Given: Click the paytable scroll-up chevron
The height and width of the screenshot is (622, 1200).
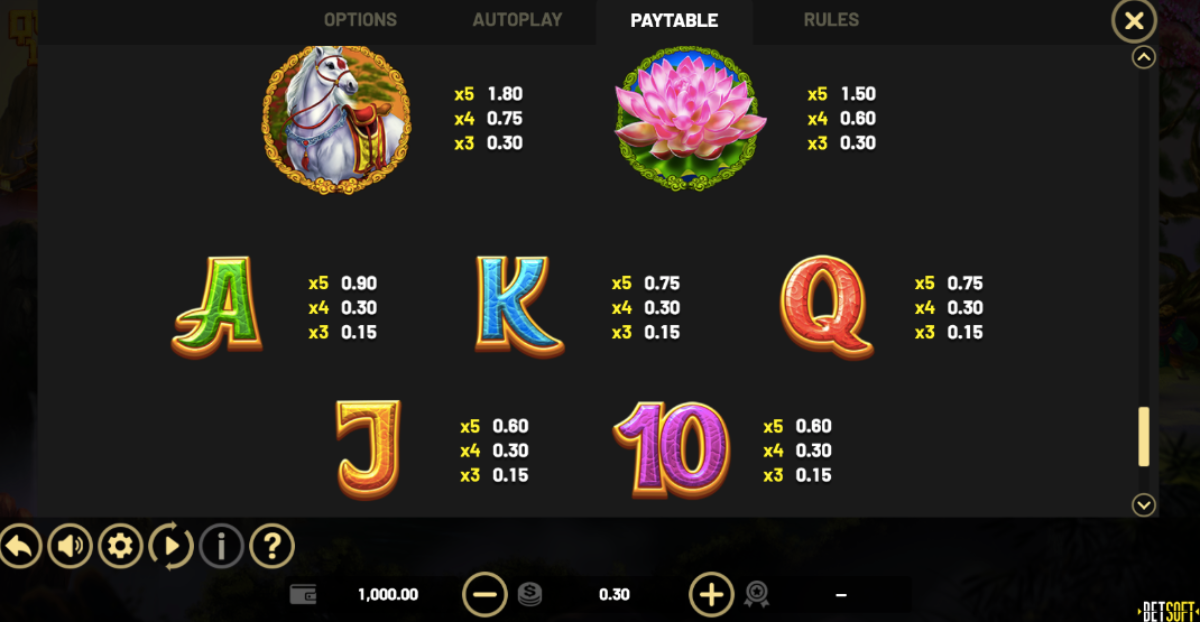Looking at the screenshot, I should point(1144,58).
